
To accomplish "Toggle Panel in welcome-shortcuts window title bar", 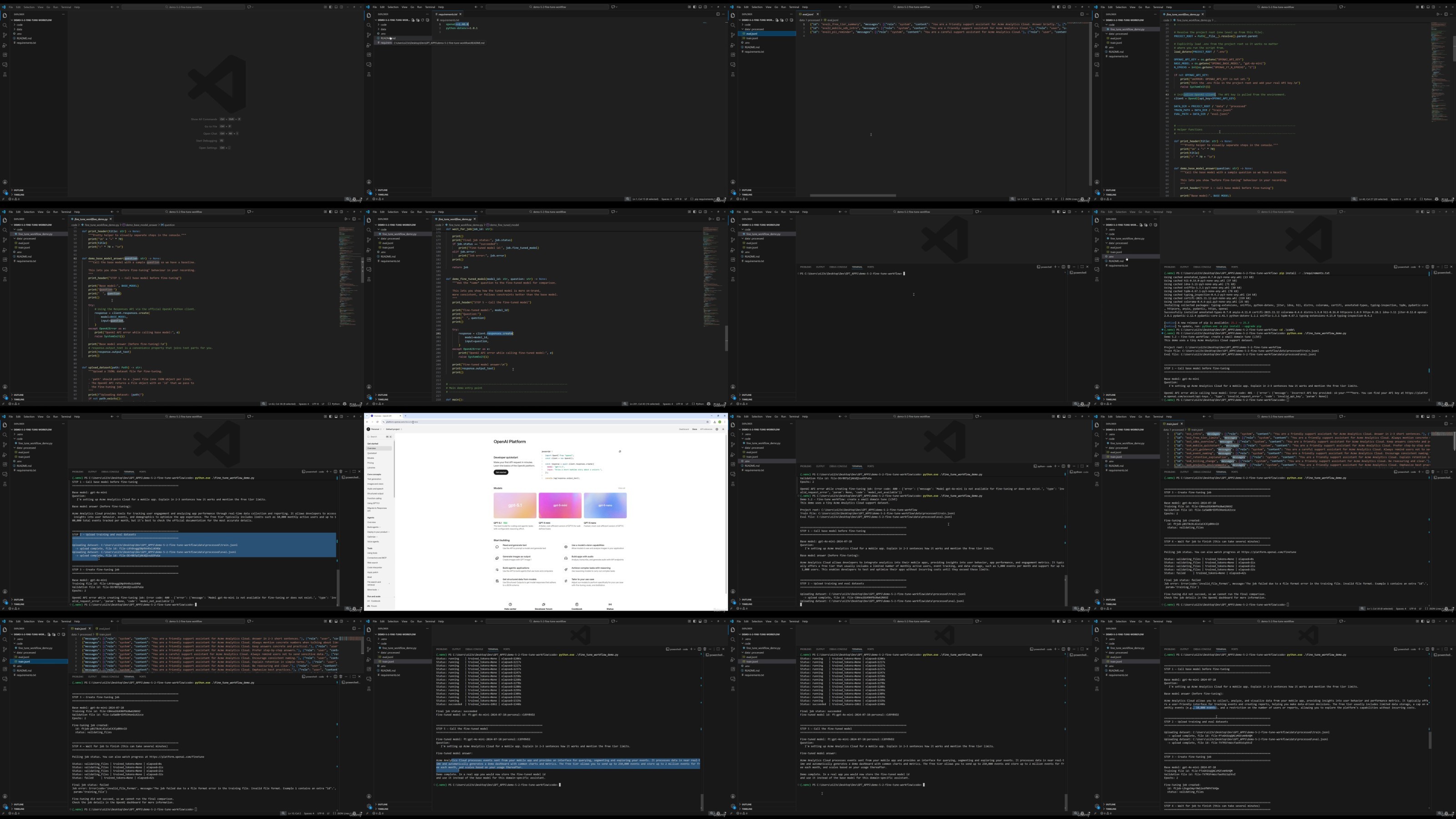I will point(336,7).
